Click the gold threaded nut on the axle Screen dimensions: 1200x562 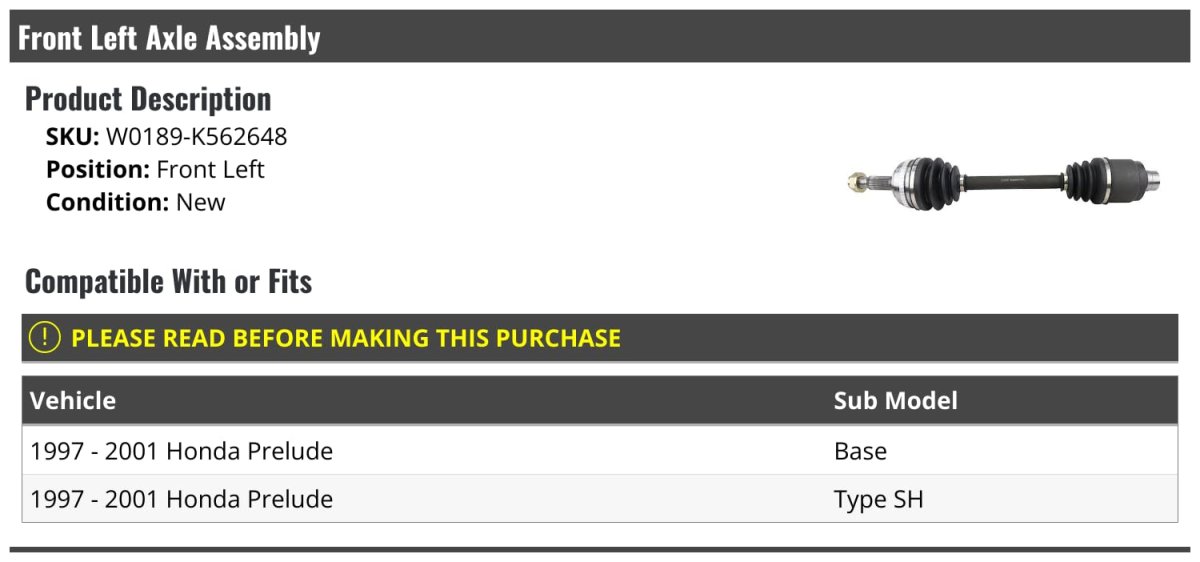tap(858, 182)
